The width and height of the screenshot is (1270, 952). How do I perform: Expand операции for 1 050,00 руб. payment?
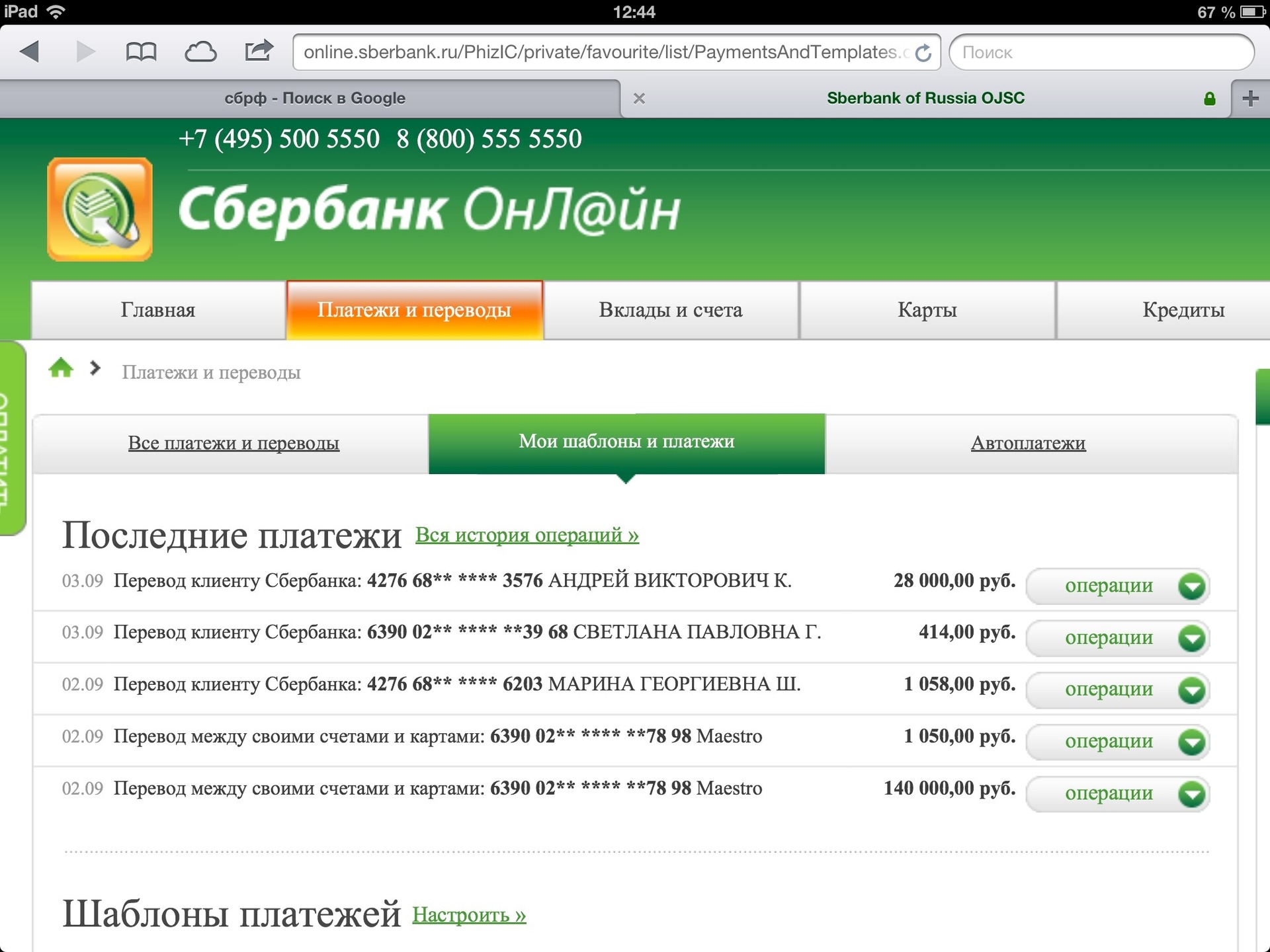[x=1118, y=742]
